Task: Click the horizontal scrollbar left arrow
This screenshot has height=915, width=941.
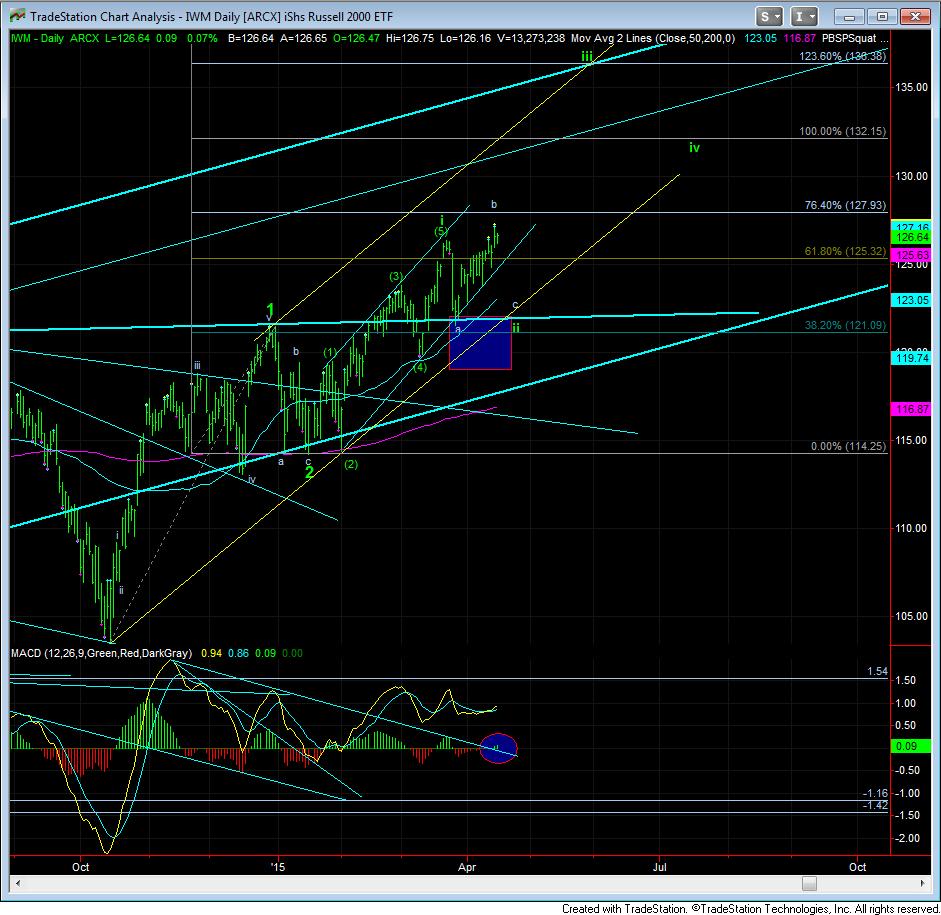Action: point(17,883)
